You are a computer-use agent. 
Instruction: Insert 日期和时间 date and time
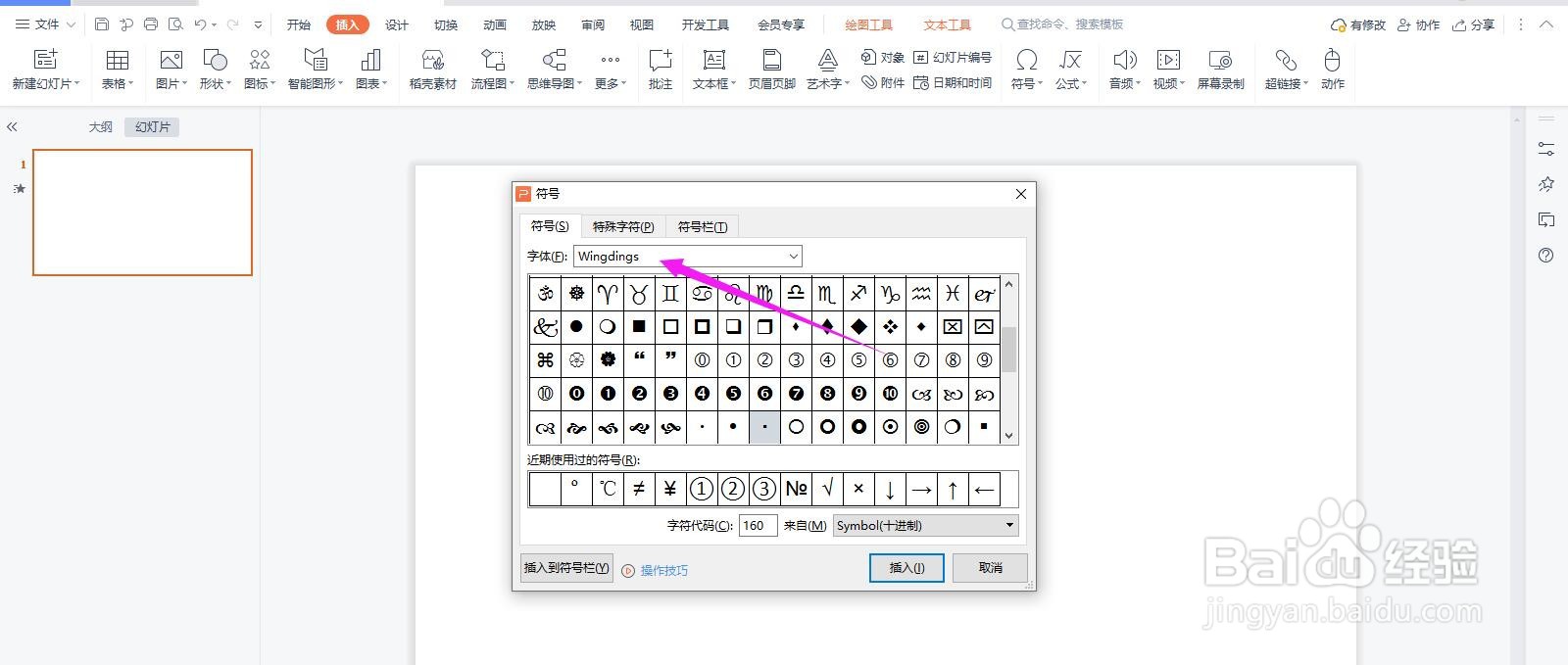pos(953,82)
